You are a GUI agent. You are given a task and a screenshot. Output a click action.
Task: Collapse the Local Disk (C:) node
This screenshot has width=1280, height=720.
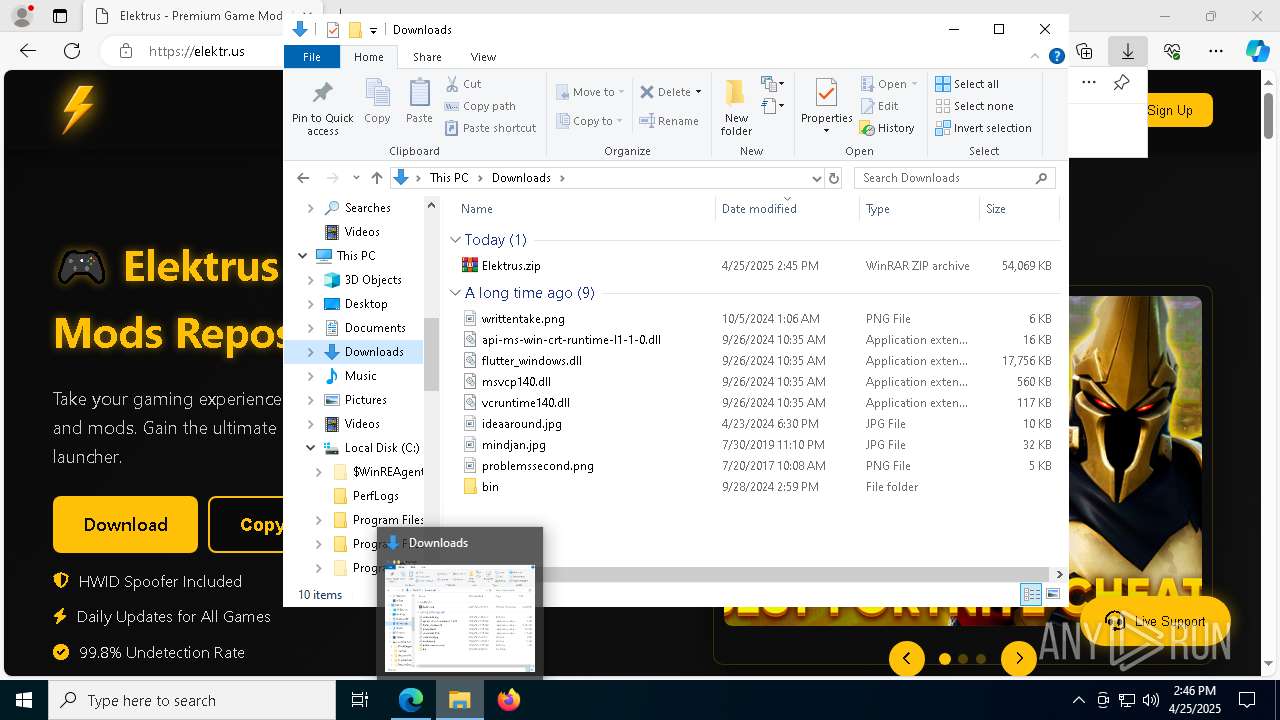(310, 448)
